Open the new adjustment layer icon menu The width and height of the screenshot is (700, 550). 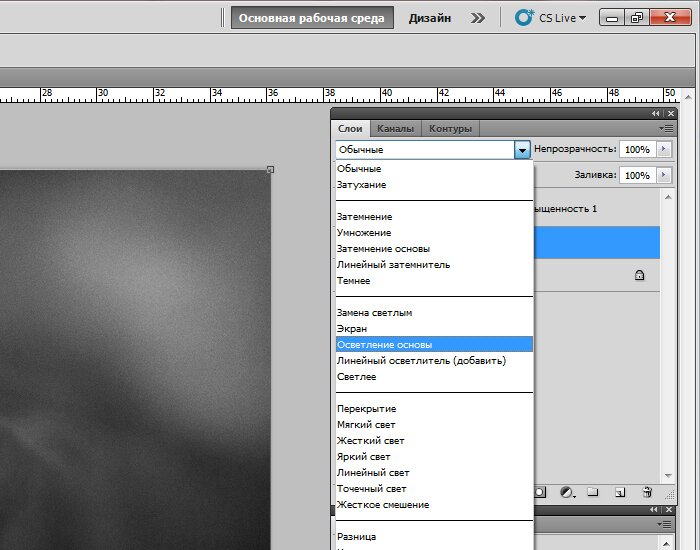(x=567, y=492)
